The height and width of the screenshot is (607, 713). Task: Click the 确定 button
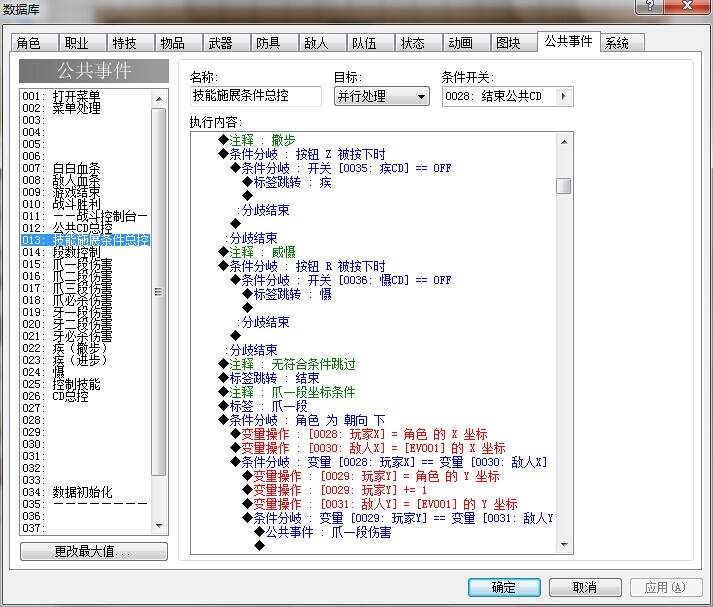coord(504,587)
